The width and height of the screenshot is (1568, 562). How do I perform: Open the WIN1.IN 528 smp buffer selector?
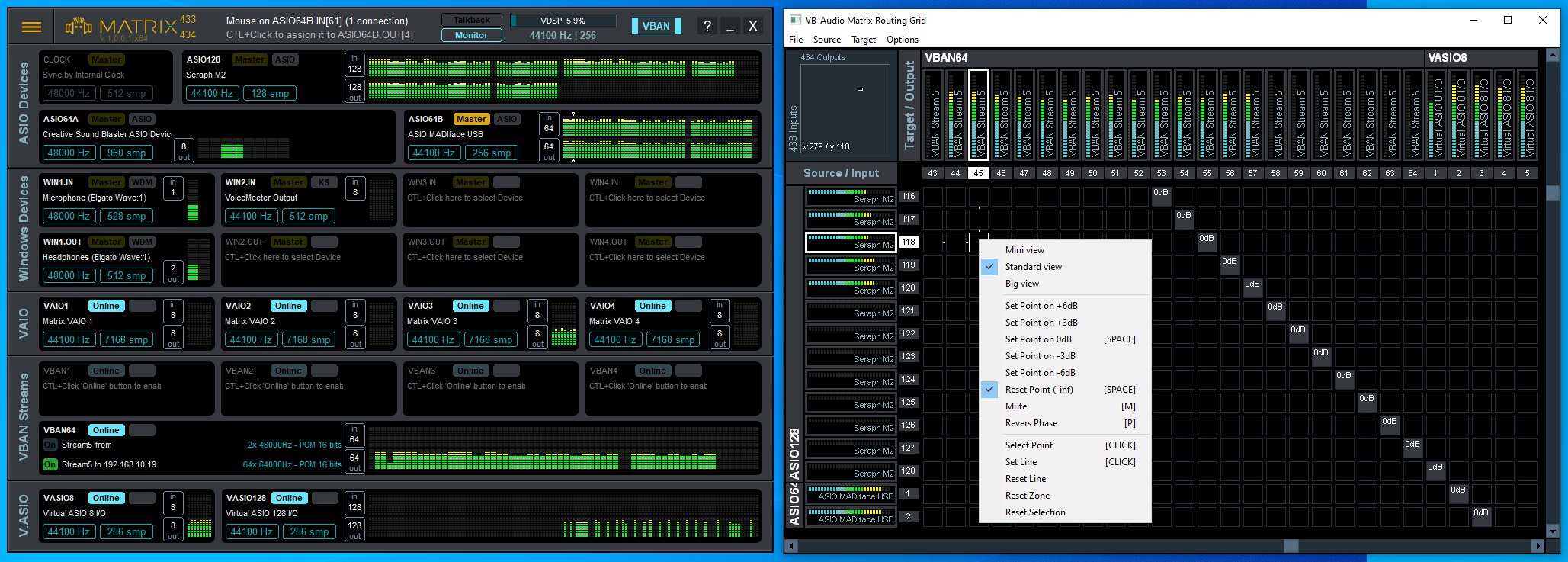(127, 216)
